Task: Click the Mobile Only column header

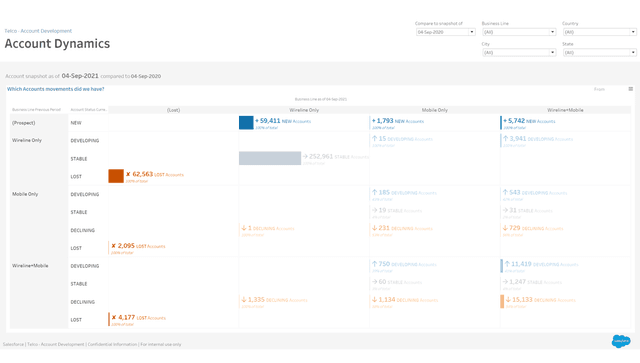Action: 435,110
